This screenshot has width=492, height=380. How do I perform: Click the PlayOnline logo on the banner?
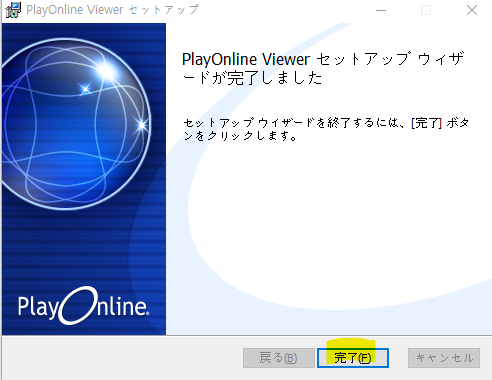tap(83, 306)
